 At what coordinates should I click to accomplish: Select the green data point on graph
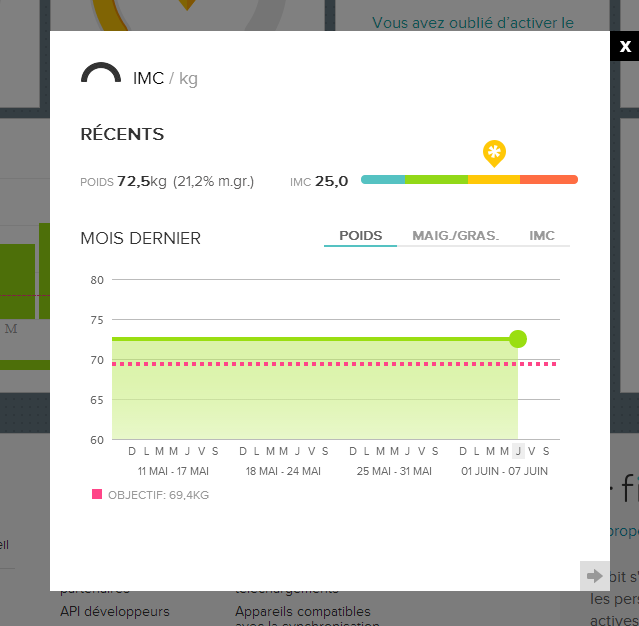(518, 339)
